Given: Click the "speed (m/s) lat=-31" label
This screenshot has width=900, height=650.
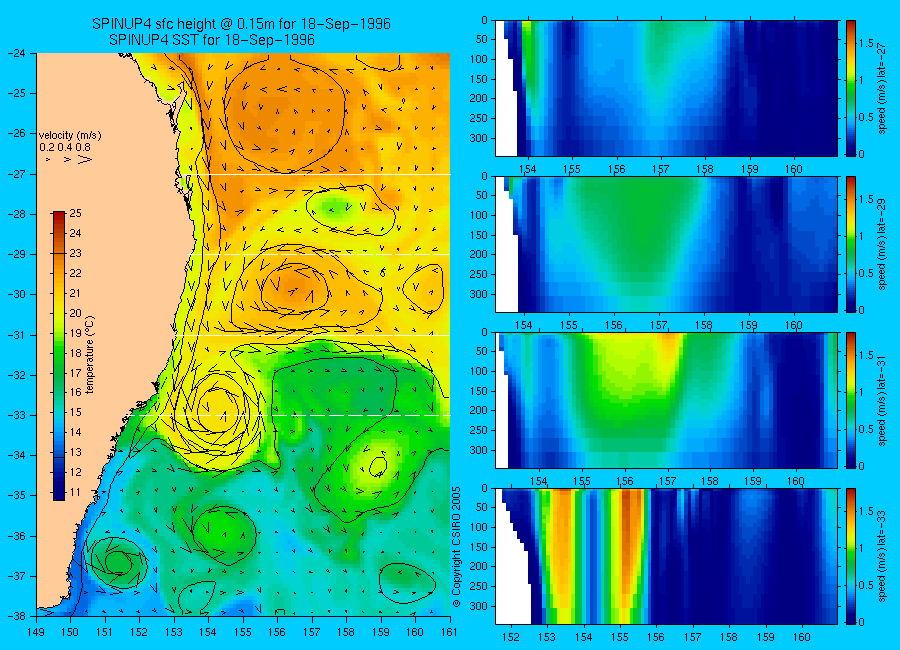Looking at the screenshot, I should [x=882, y=400].
